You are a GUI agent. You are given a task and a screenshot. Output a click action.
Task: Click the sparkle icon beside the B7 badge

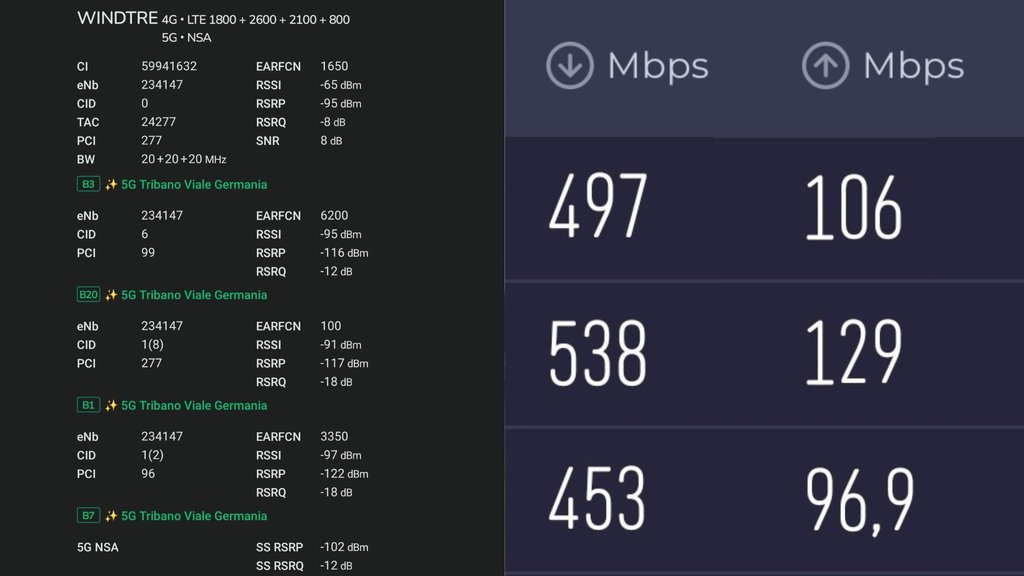click(x=111, y=516)
